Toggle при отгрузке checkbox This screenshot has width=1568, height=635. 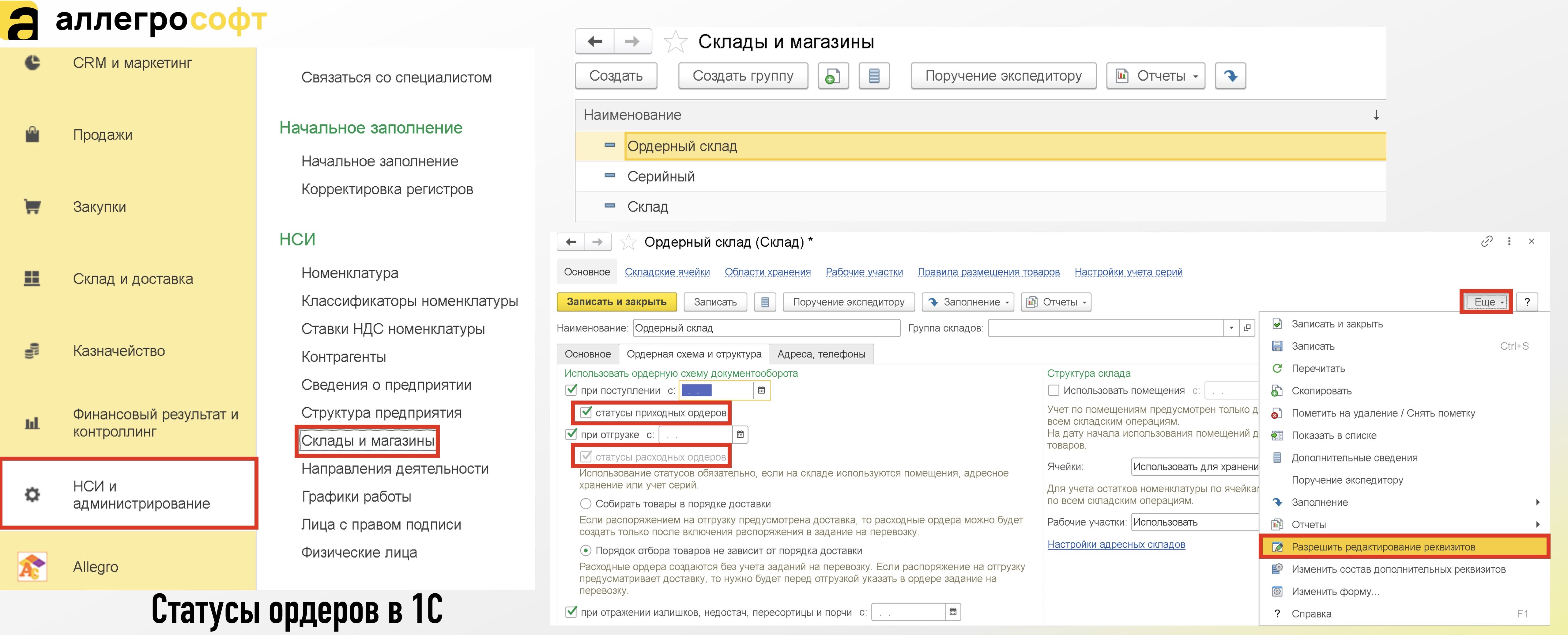click(x=571, y=434)
